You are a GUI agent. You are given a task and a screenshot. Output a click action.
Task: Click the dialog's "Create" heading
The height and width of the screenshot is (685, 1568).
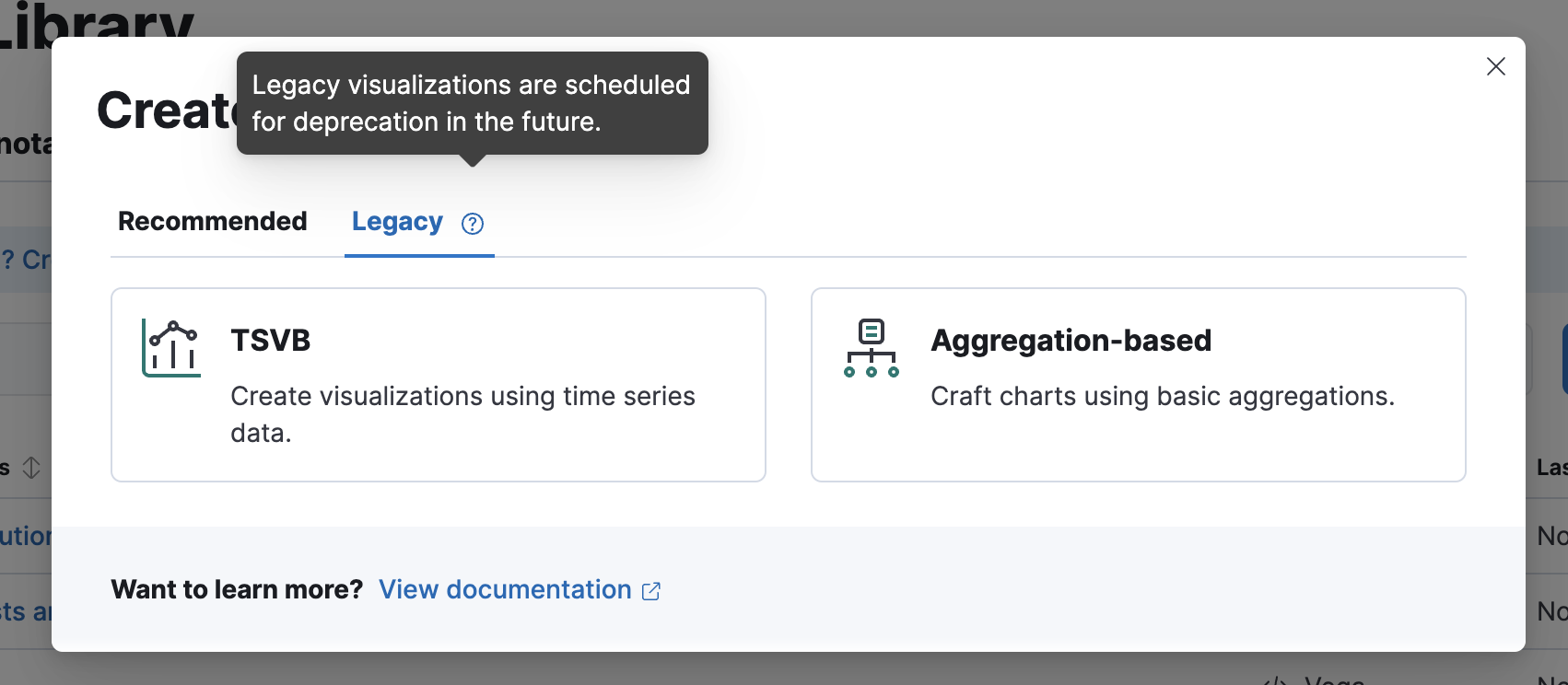coord(166,112)
